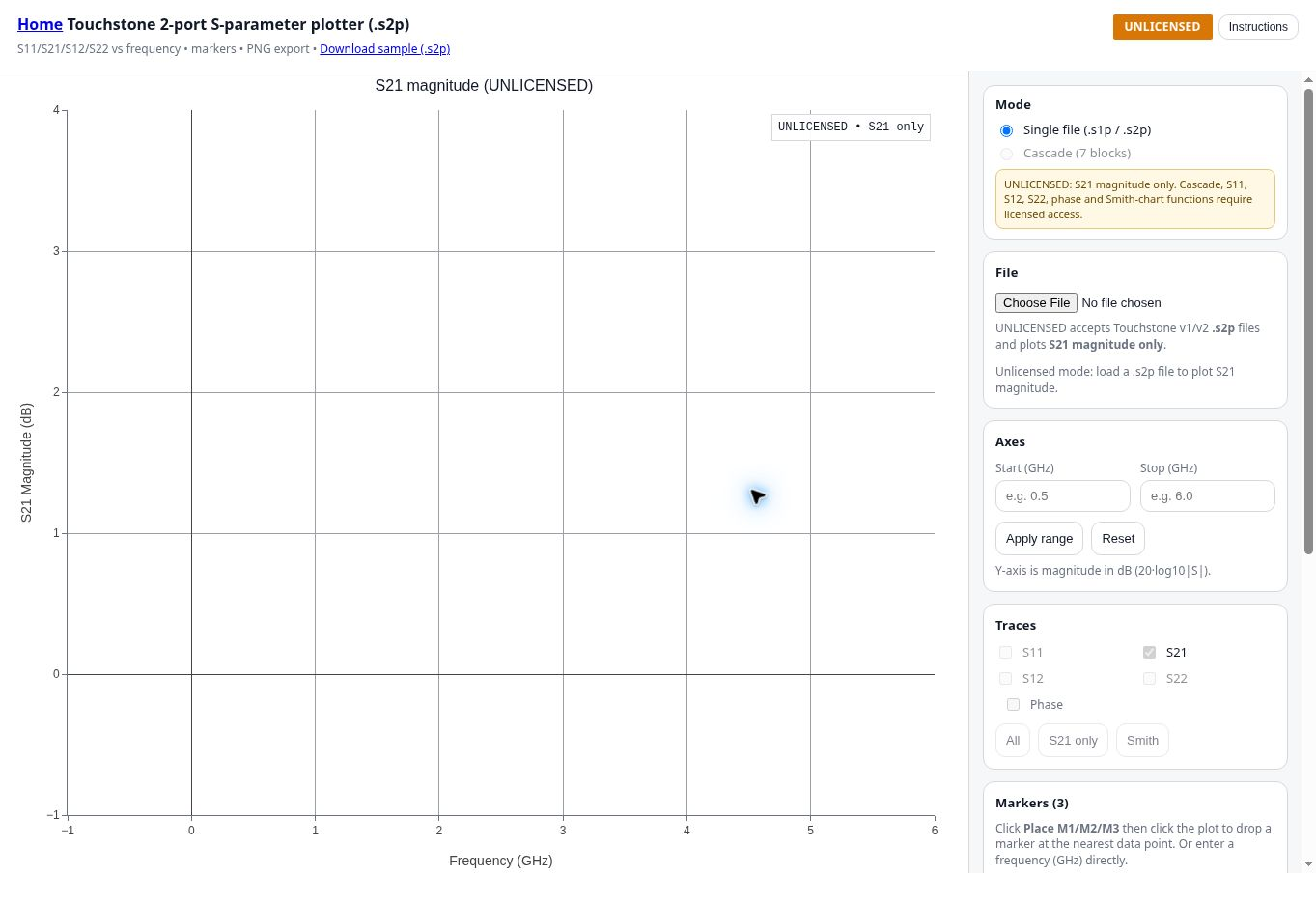Open the Home link
The image size is (1316, 904).
pos(40,24)
